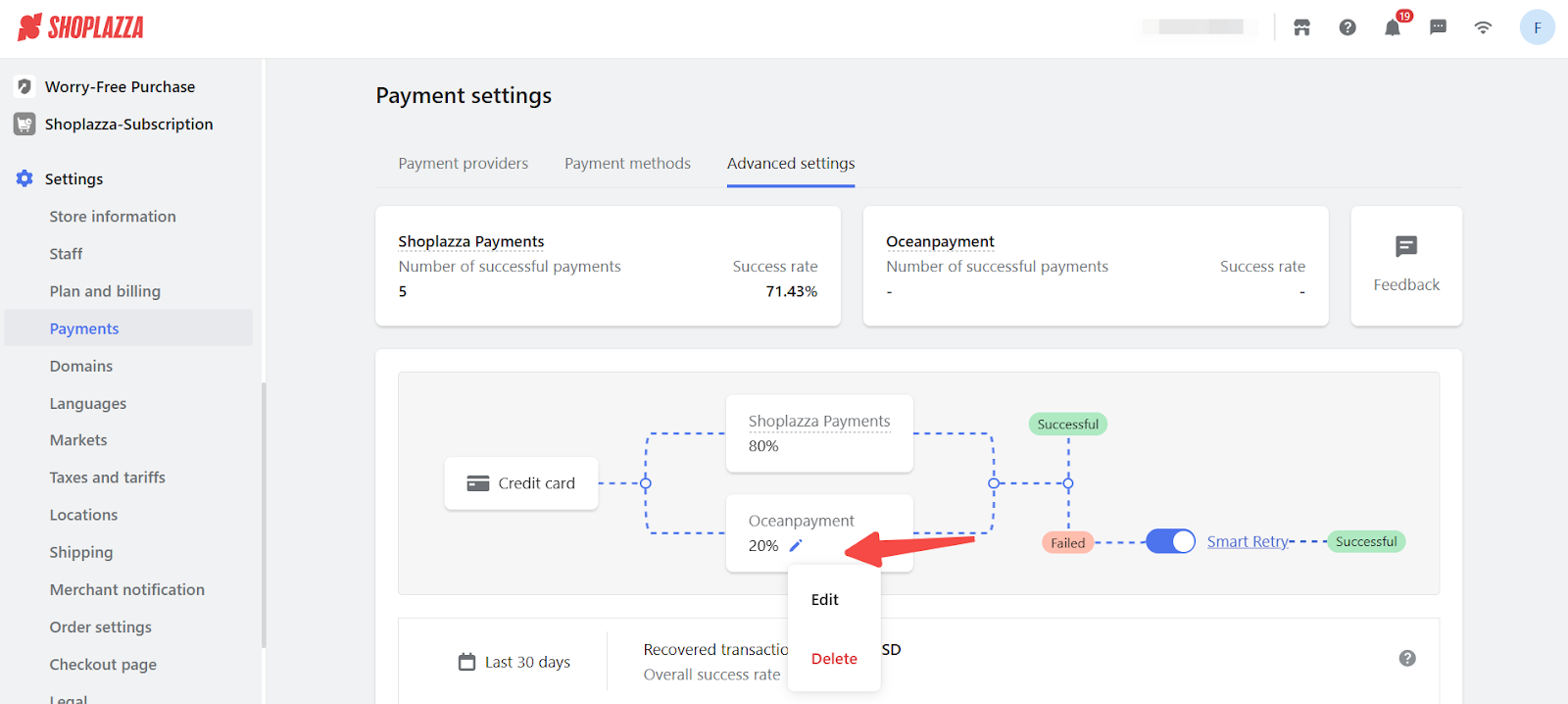1568x704 pixels.
Task: Click the Failed status badge
Action: 1067,542
